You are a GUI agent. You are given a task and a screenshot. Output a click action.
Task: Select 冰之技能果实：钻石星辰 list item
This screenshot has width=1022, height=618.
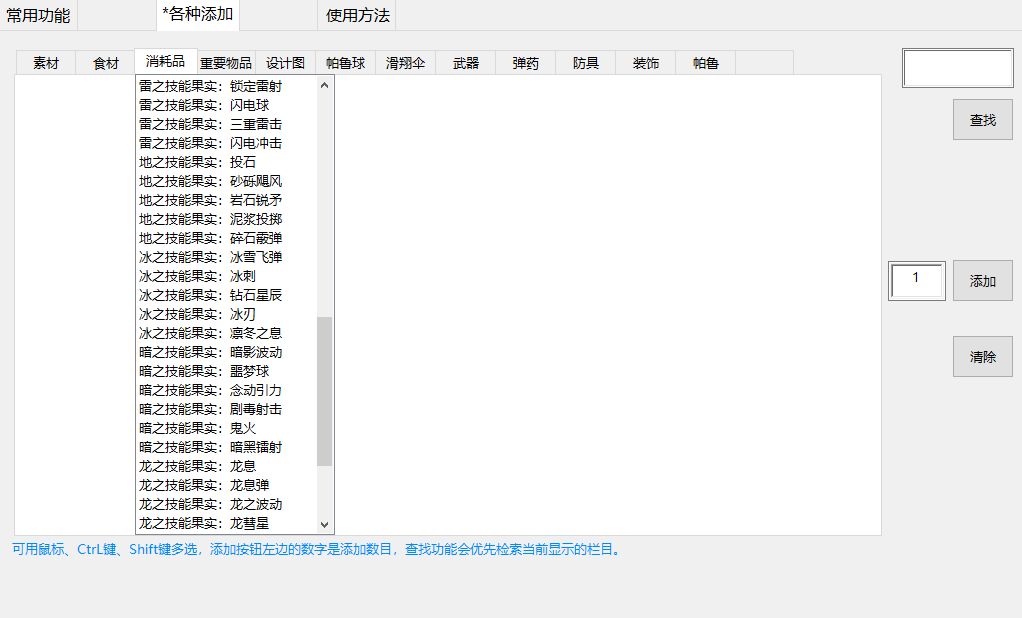(211, 295)
